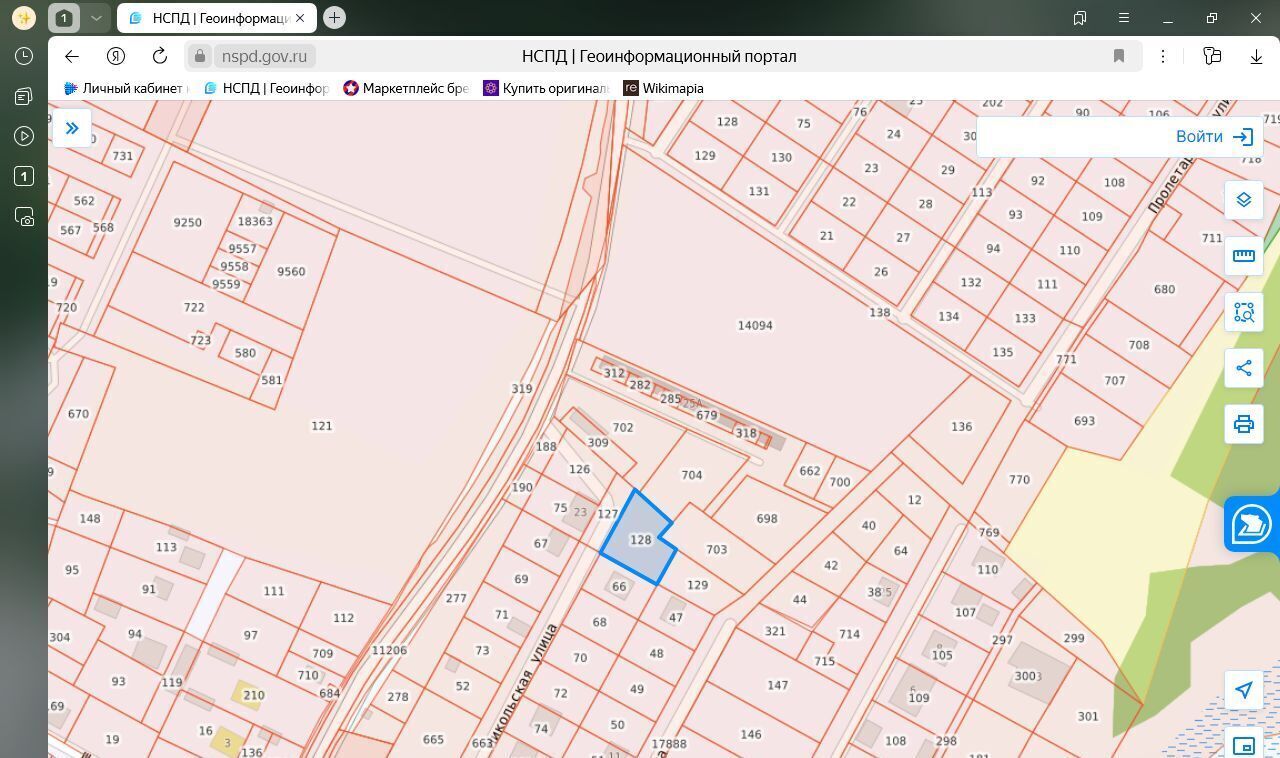The height and width of the screenshot is (758, 1280).
Task: Reload the current page
Action: 160,56
